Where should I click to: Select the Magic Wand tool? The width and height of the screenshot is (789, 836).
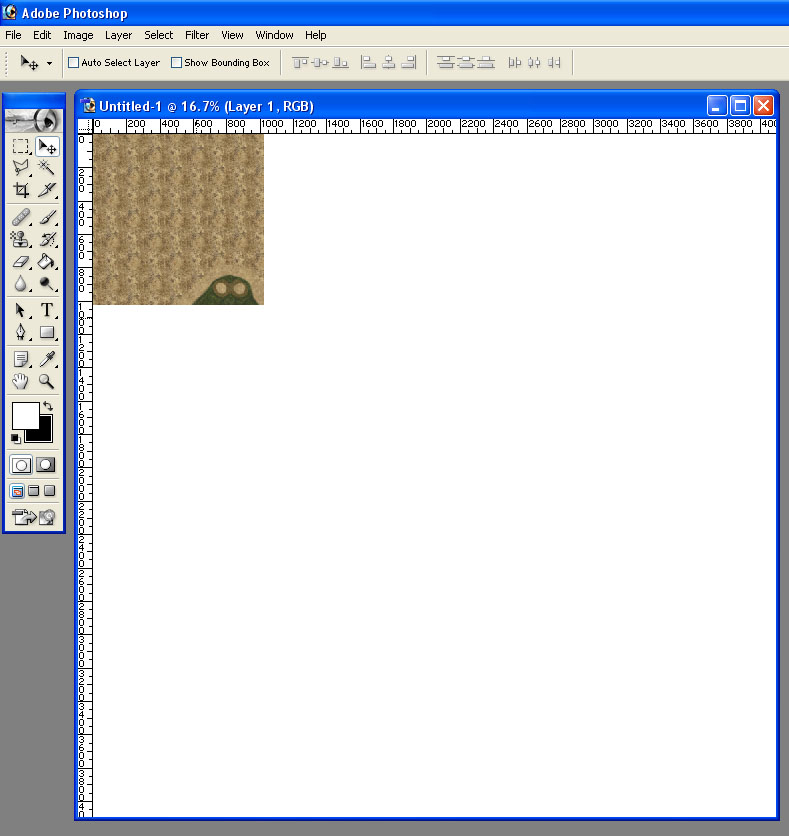pos(47,168)
